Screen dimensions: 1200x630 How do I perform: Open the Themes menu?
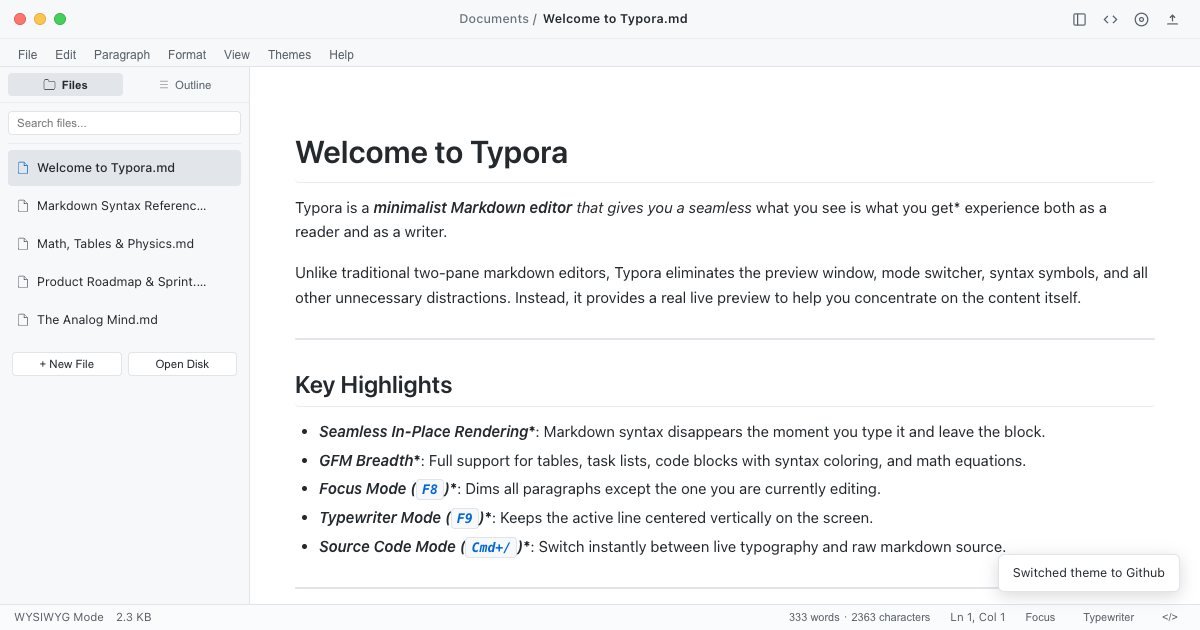click(x=290, y=55)
